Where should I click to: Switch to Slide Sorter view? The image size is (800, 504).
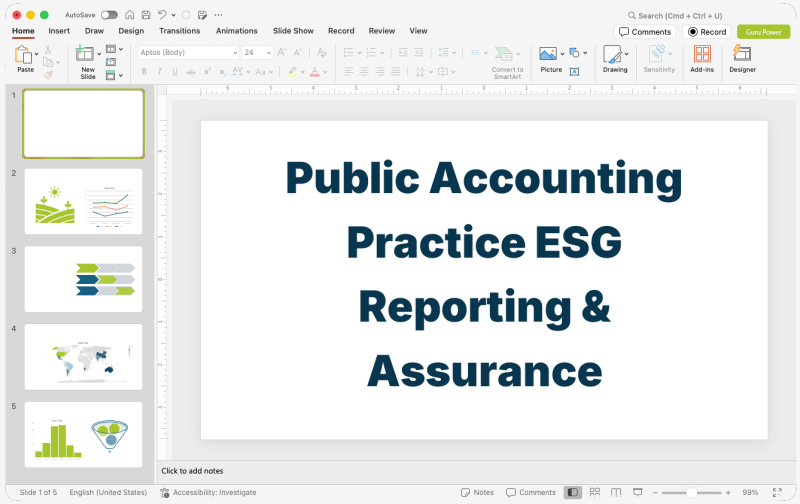(595, 492)
